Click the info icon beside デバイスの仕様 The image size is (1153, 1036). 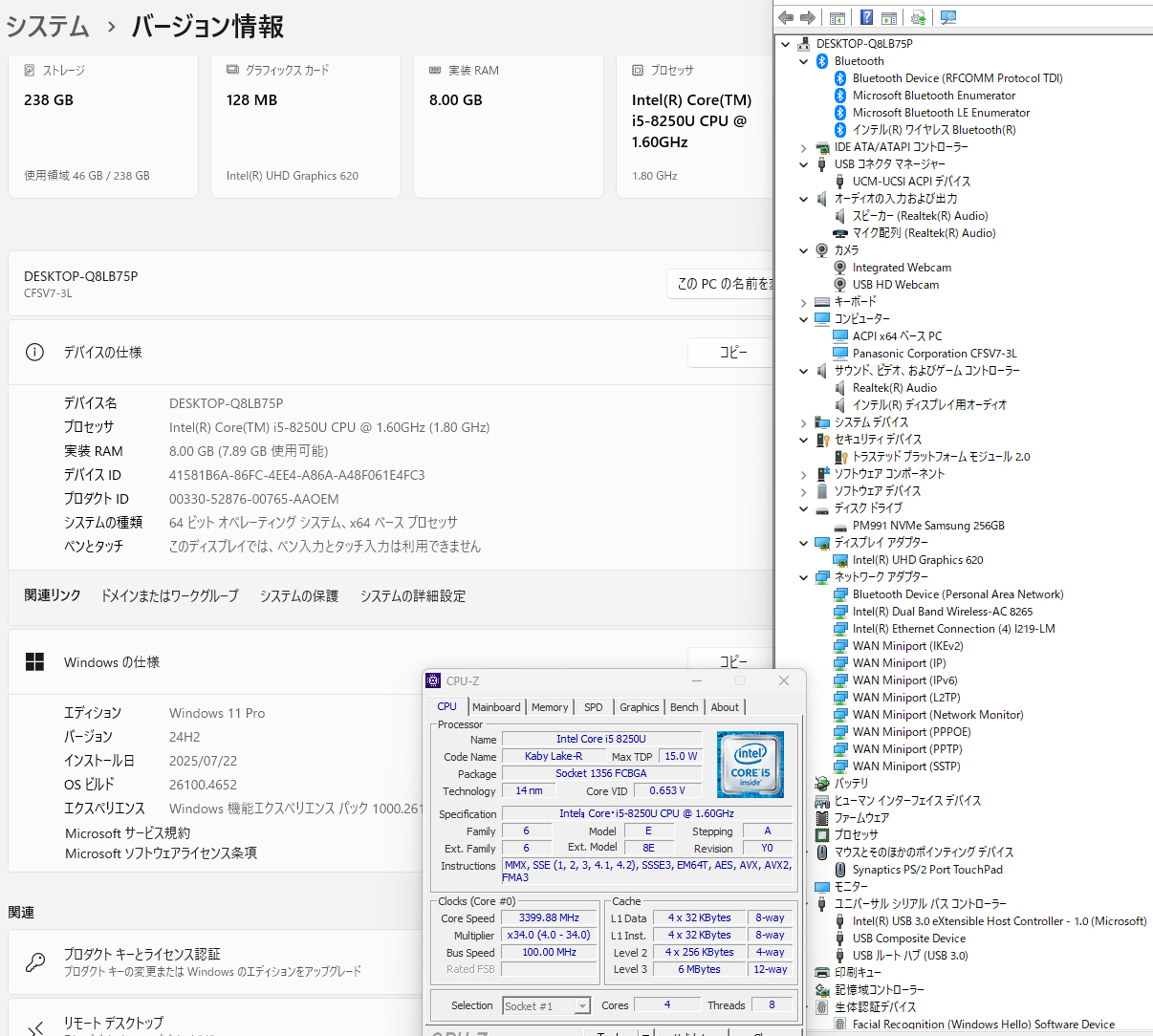34,353
